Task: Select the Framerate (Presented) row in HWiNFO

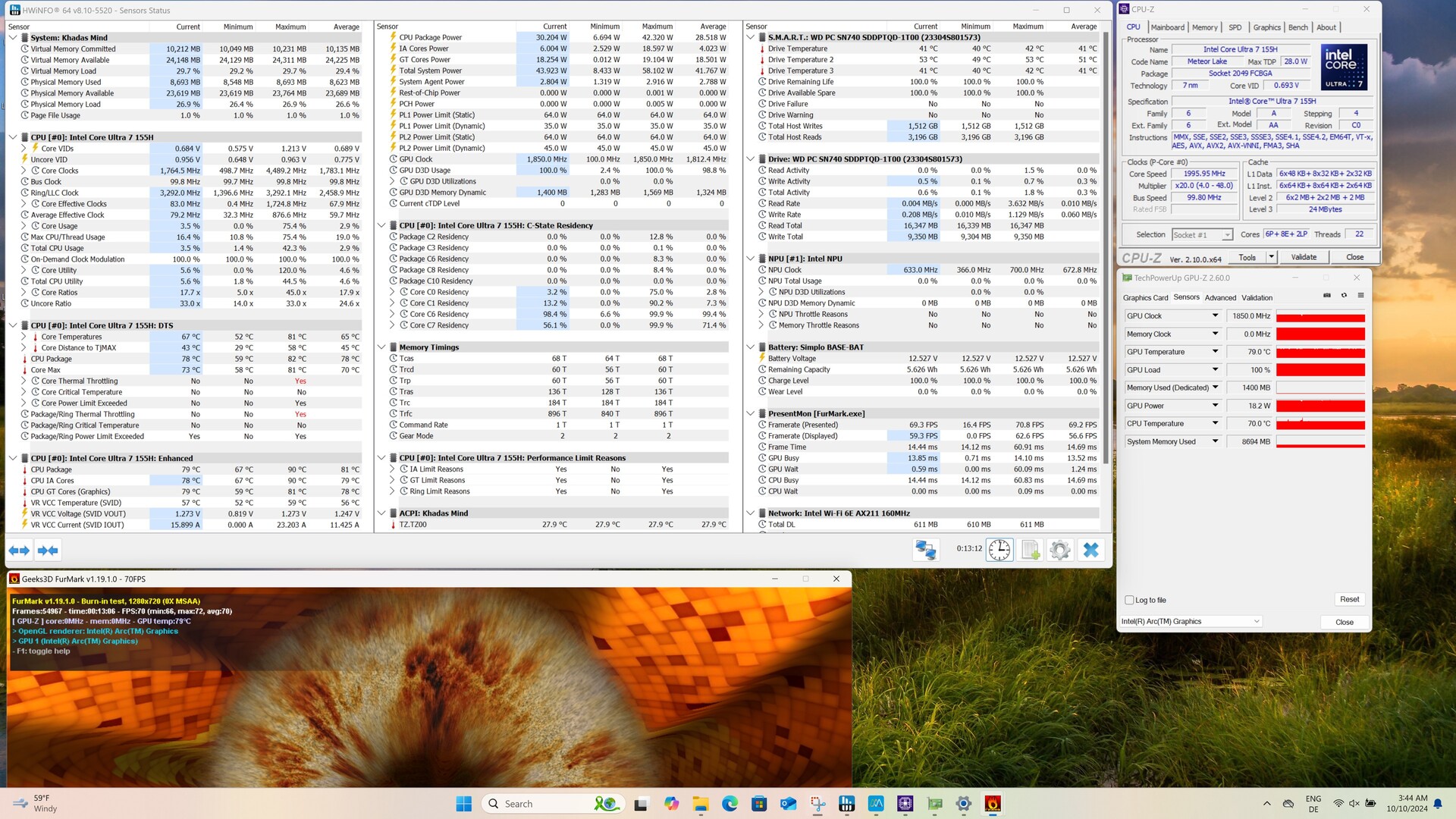Action: pos(927,425)
